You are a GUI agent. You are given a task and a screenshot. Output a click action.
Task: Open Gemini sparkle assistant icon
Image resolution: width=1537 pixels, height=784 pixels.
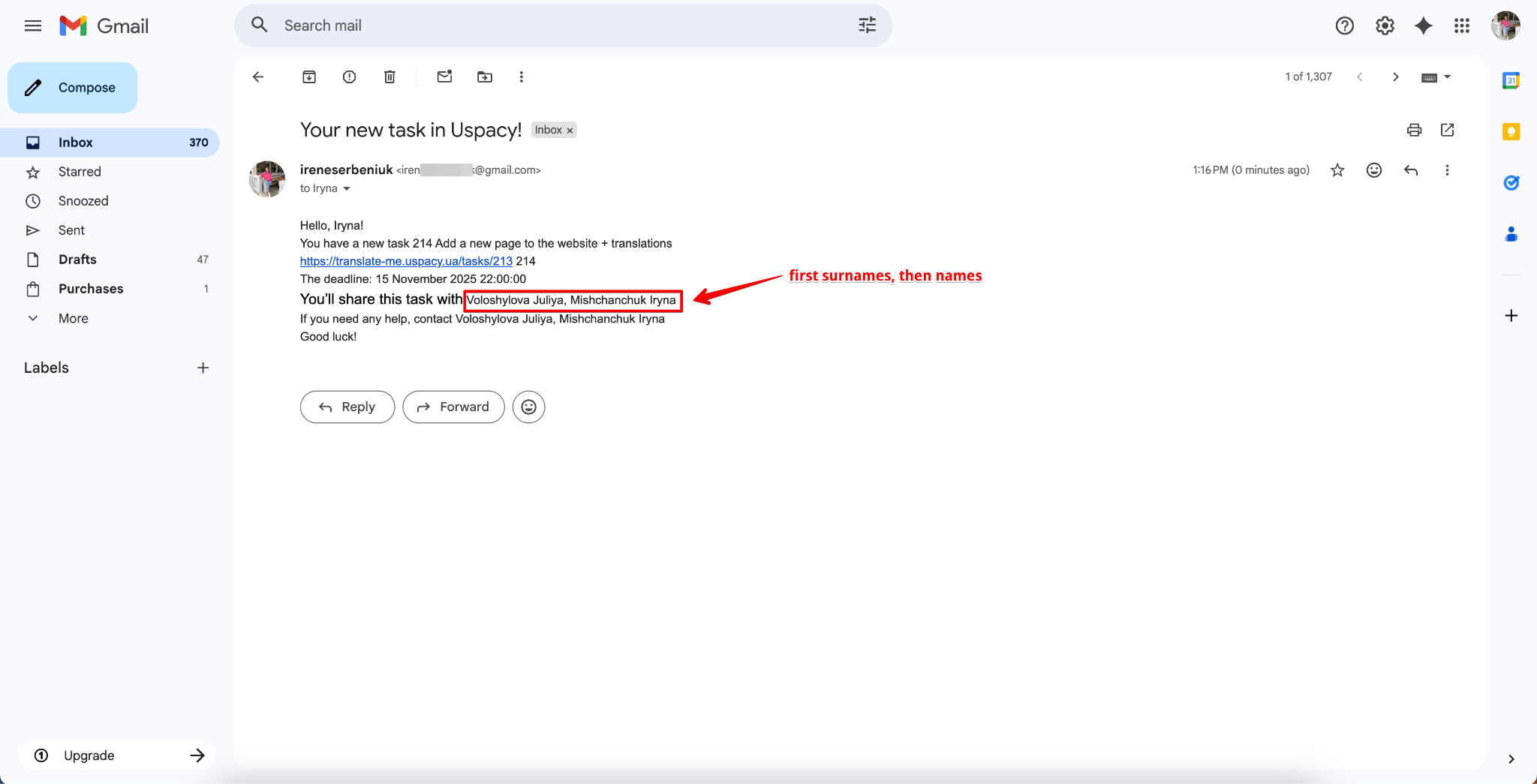click(x=1423, y=26)
